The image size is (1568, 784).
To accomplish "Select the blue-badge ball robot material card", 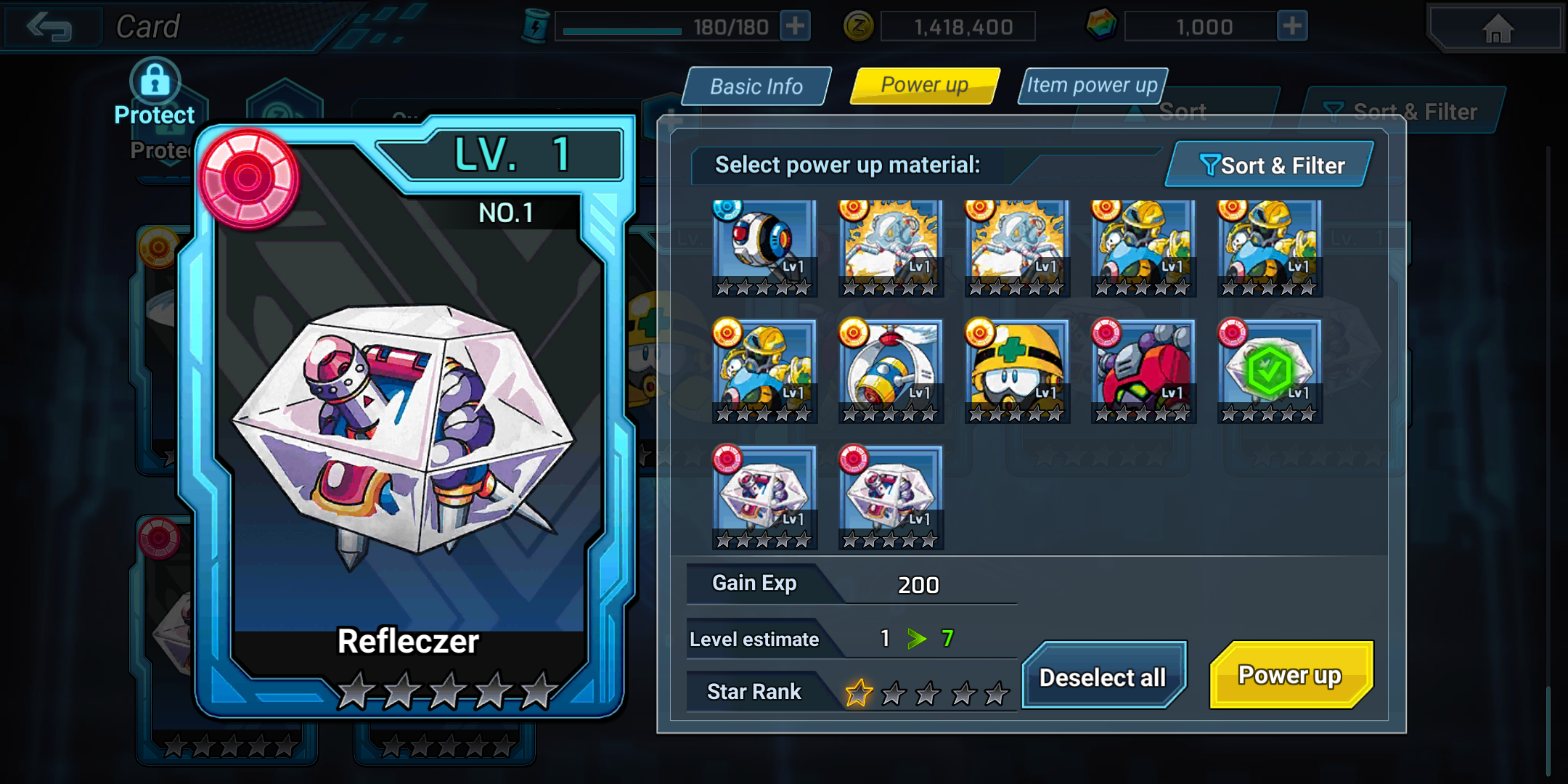I will coord(764,248).
